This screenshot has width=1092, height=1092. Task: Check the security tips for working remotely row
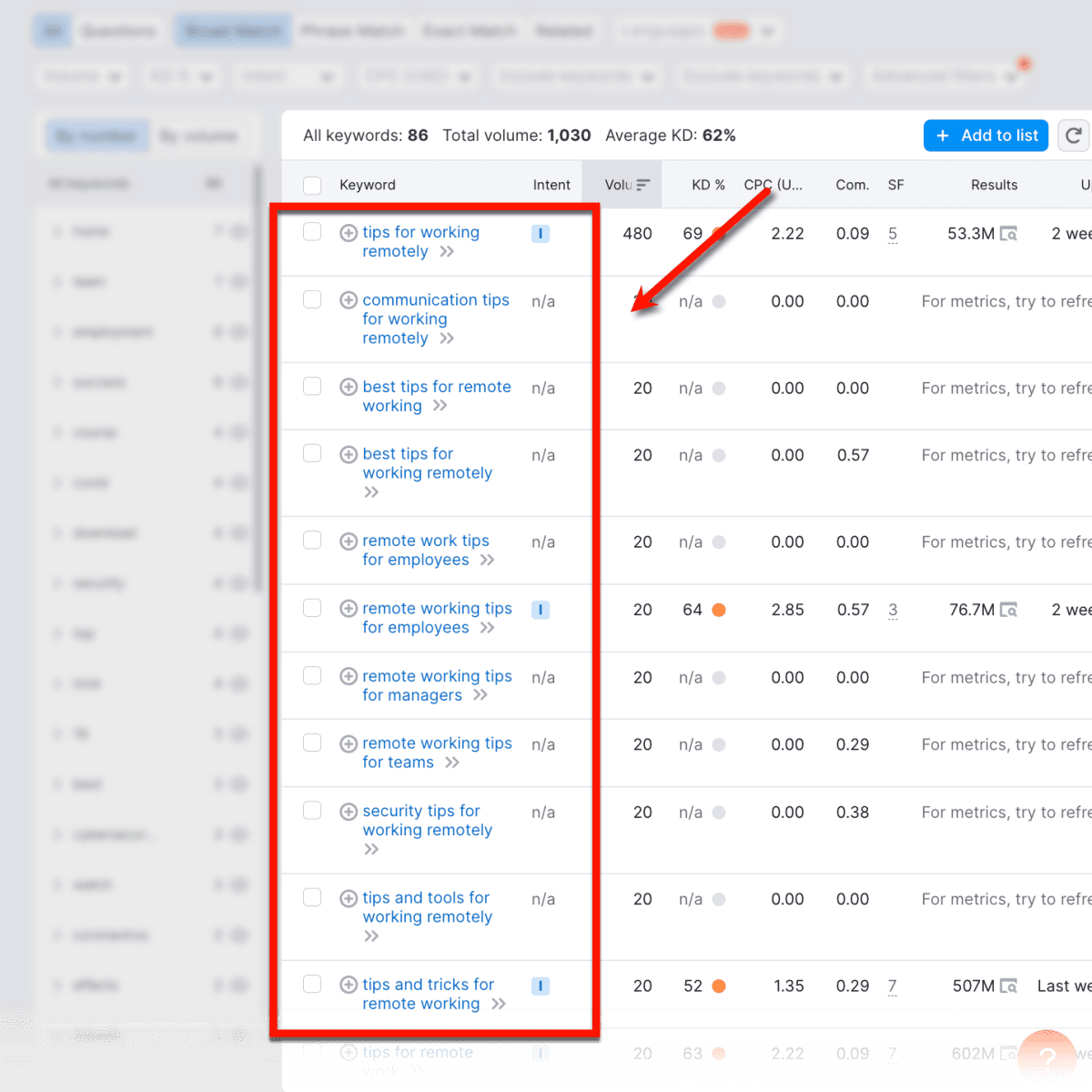pyautogui.click(x=312, y=810)
